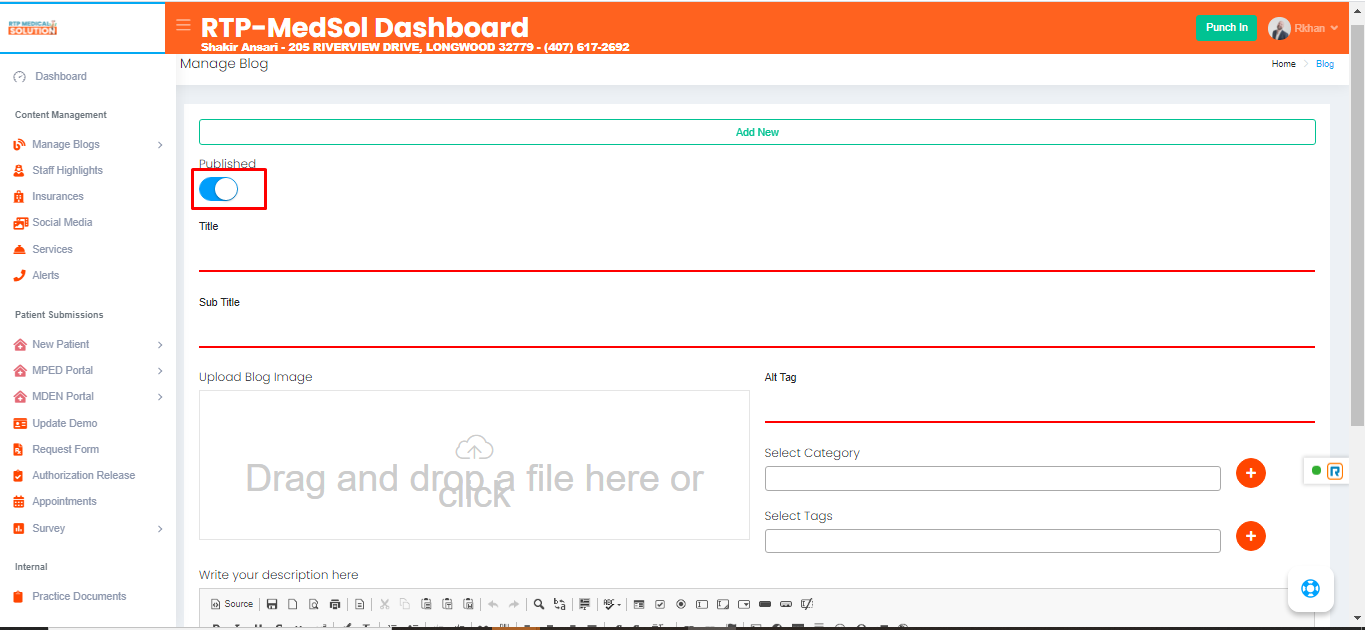Insert a Checkbox field from editor toolbar

pos(660,604)
